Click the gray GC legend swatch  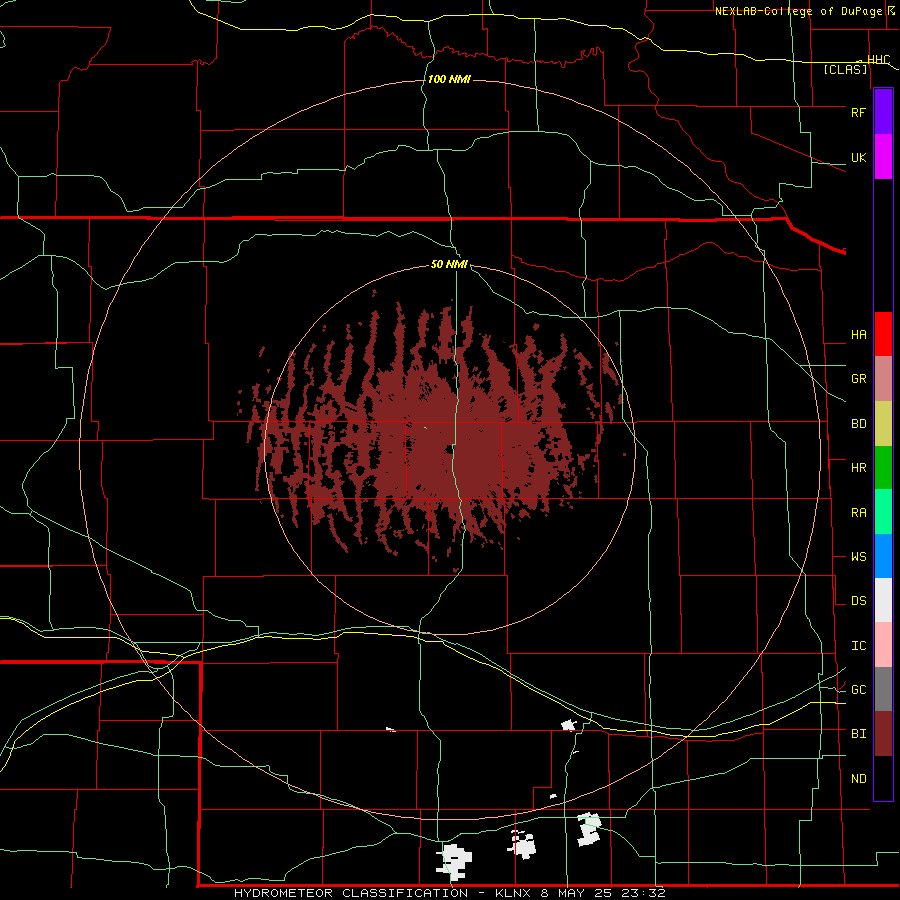tap(883, 689)
